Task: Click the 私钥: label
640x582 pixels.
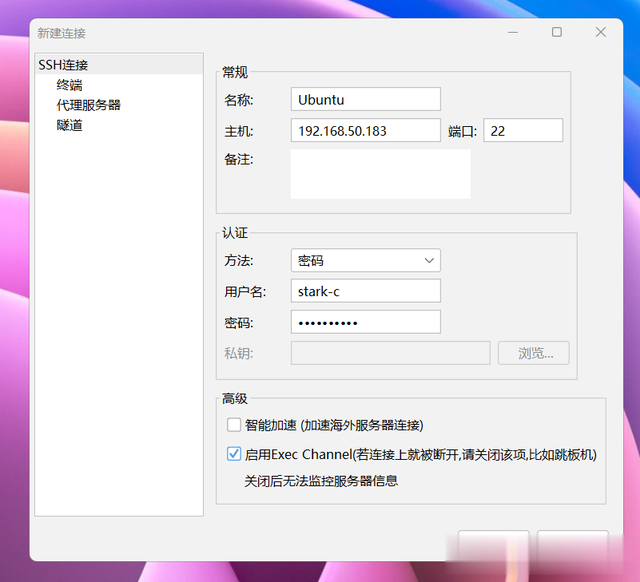Action: 239,353
